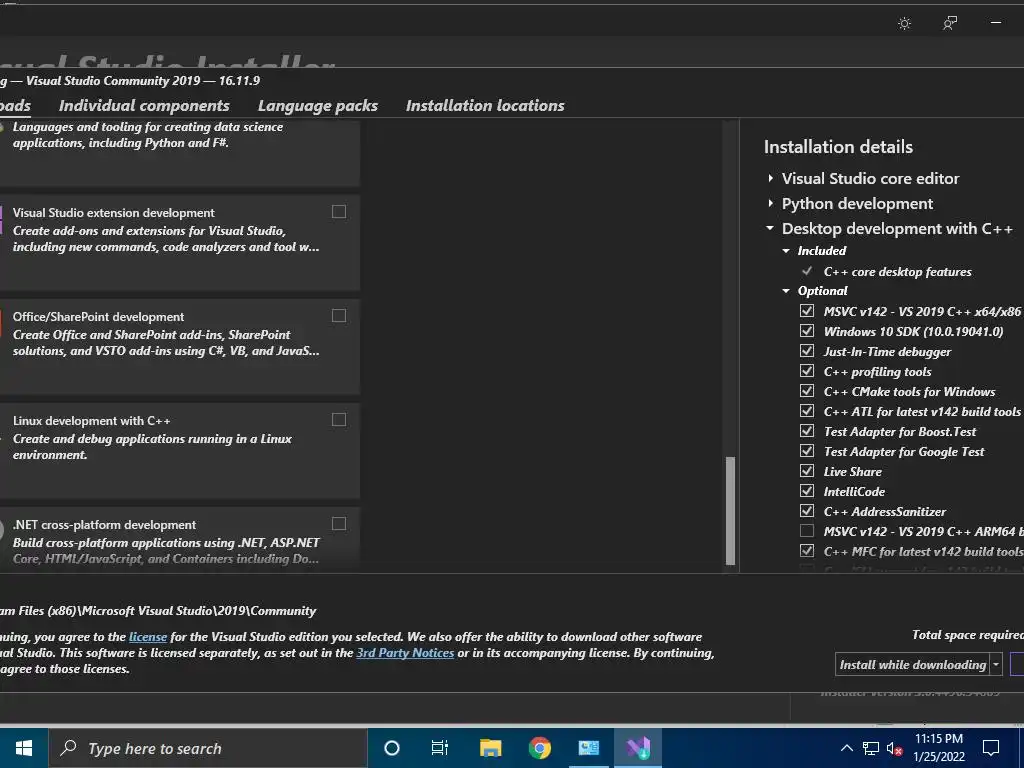This screenshot has width=1024, height=768.
Task: Launch File Explorer from taskbar
Action: point(490,748)
